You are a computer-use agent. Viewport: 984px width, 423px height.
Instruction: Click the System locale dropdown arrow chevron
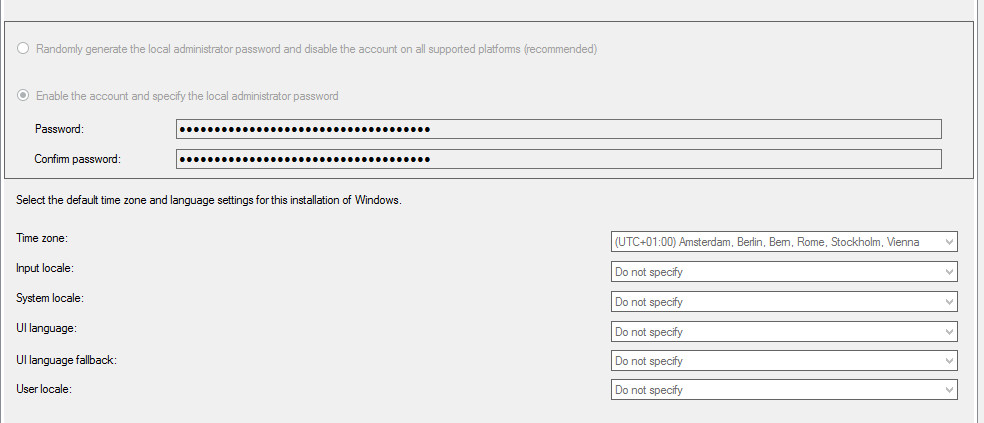click(949, 302)
